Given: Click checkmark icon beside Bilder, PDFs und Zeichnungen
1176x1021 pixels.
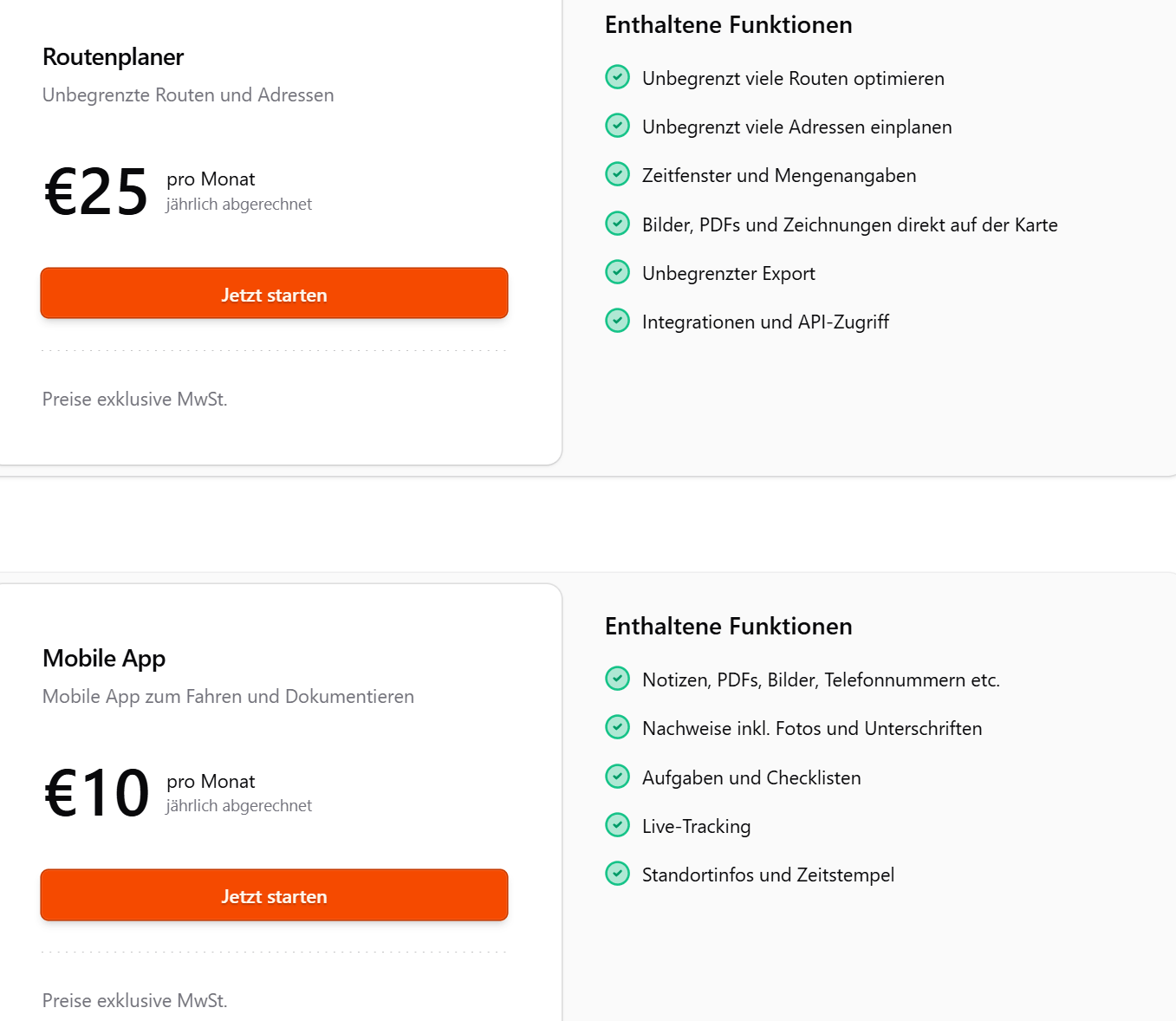Looking at the screenshot, I should [617, 224].
